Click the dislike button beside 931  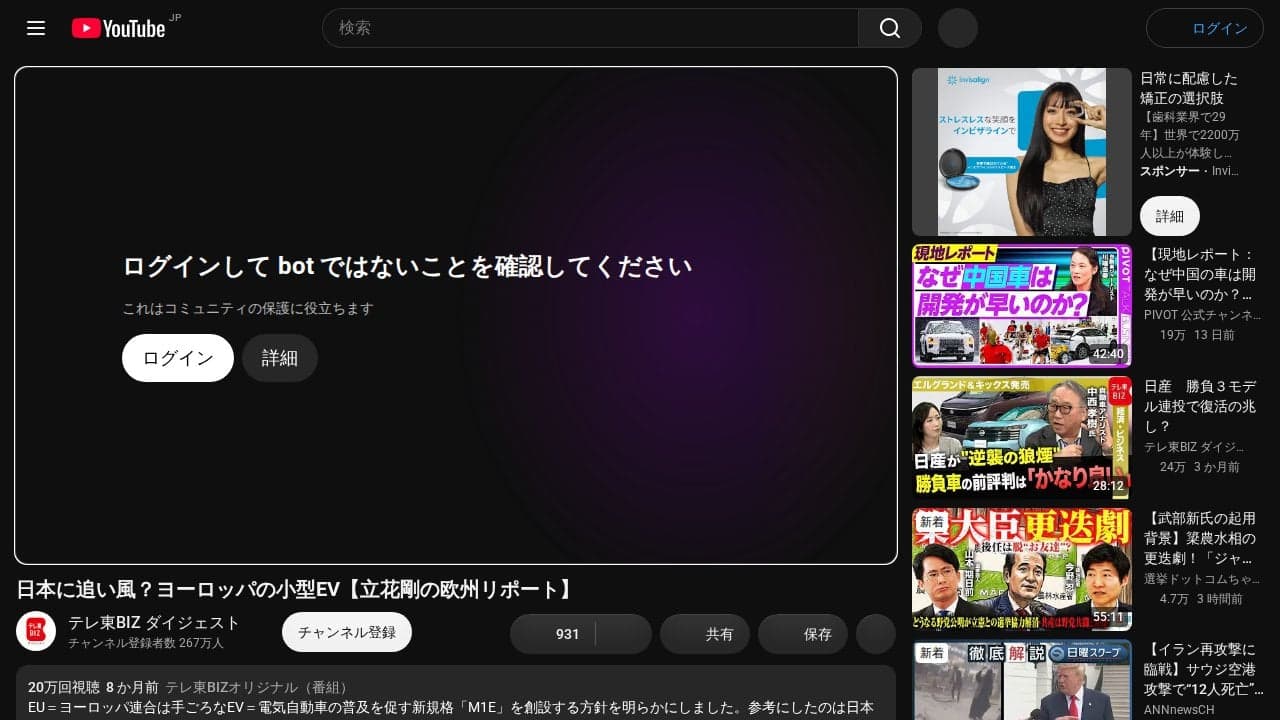click(624, 634)
